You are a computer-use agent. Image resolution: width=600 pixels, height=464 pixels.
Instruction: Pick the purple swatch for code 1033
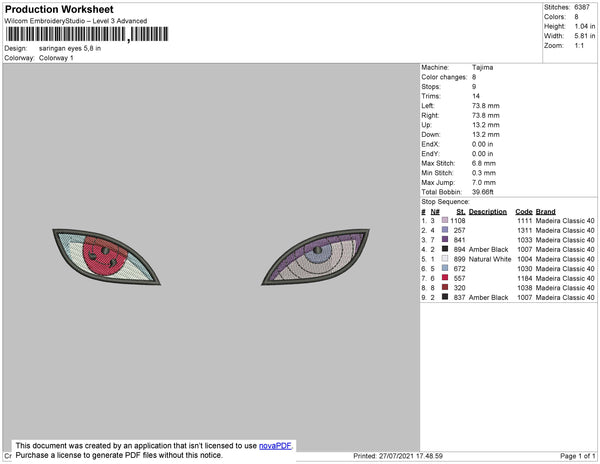pos(445,239)
